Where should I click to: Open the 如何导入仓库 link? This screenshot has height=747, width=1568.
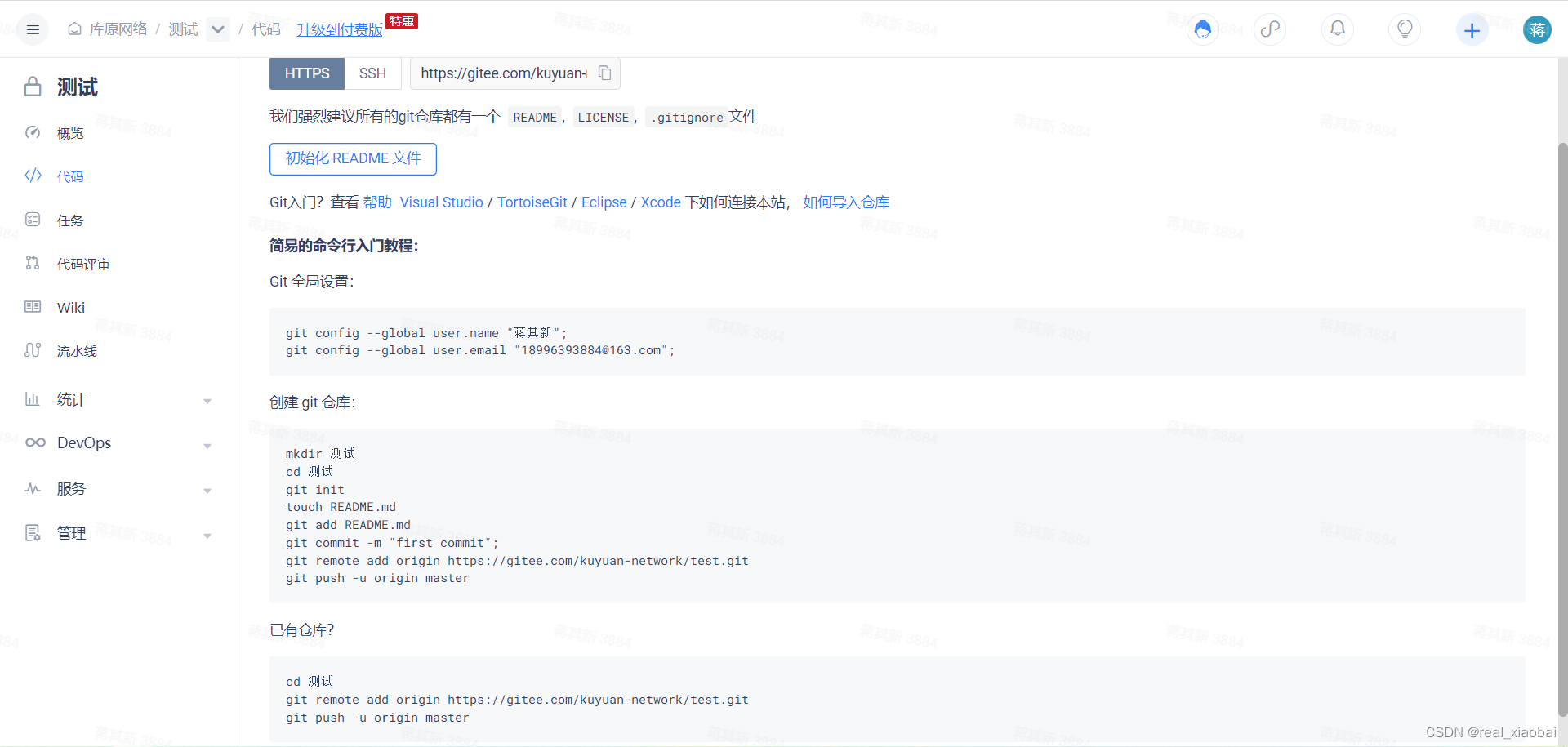pyautogui.click(x=846, y=202)
